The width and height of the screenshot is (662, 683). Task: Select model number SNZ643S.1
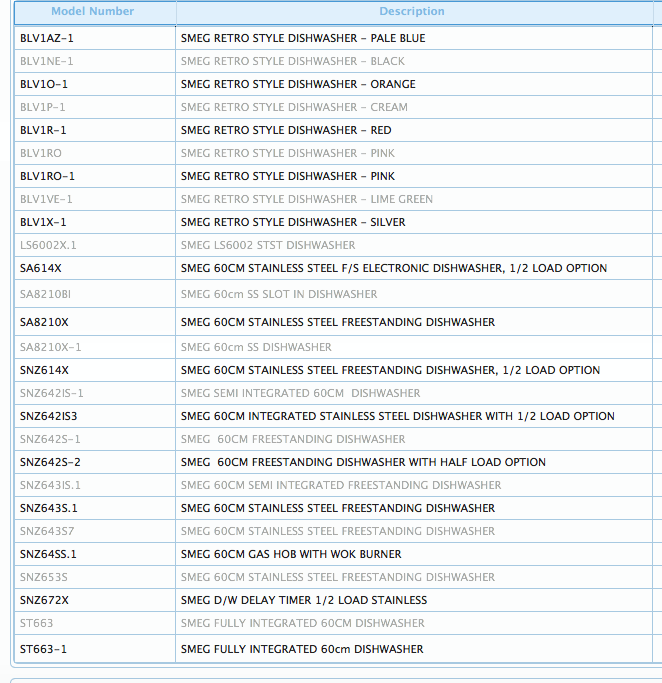click(49, 509)
